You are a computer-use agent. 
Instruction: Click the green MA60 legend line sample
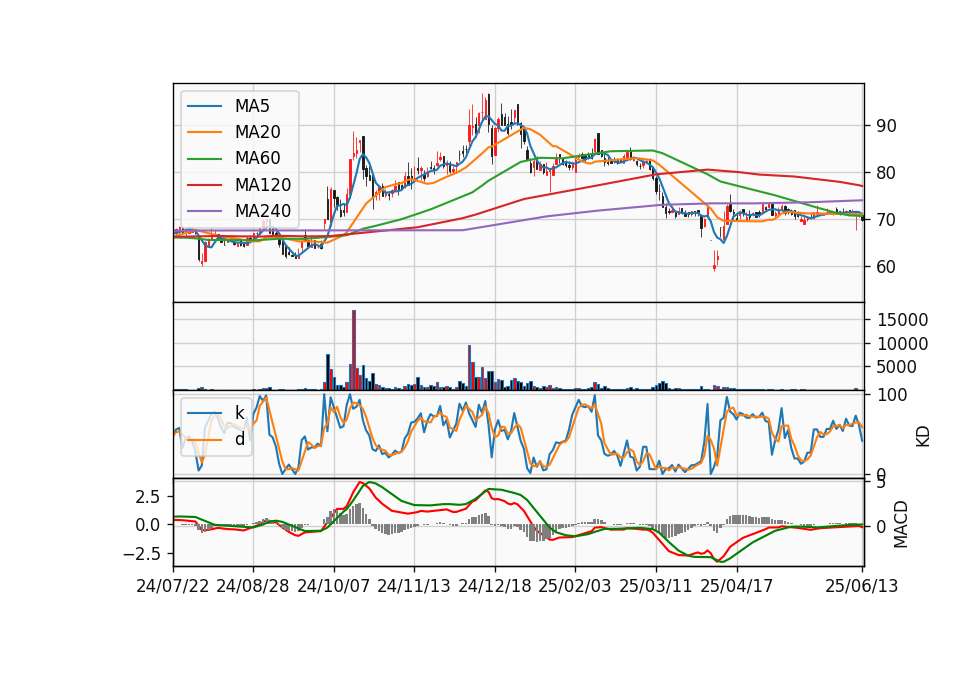tap(204, 159)
